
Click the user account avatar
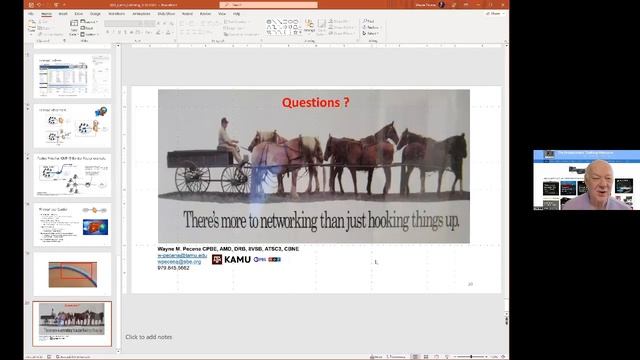pos(442,5)
